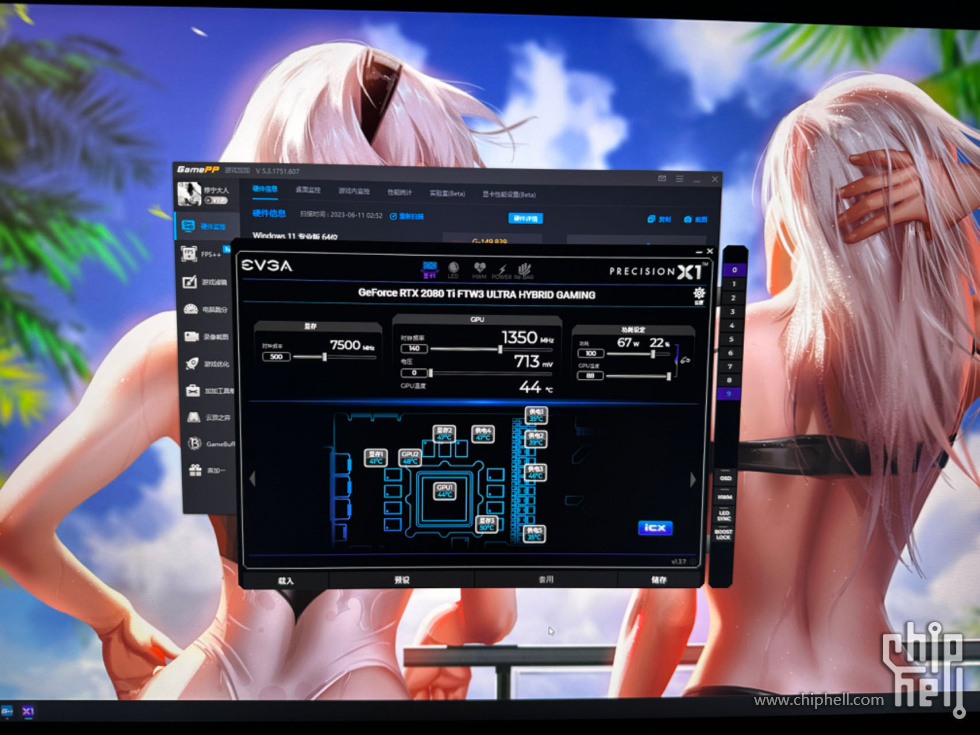Switch to the second GamePP top tab
980x735 pixels.
tap(308, 190)
